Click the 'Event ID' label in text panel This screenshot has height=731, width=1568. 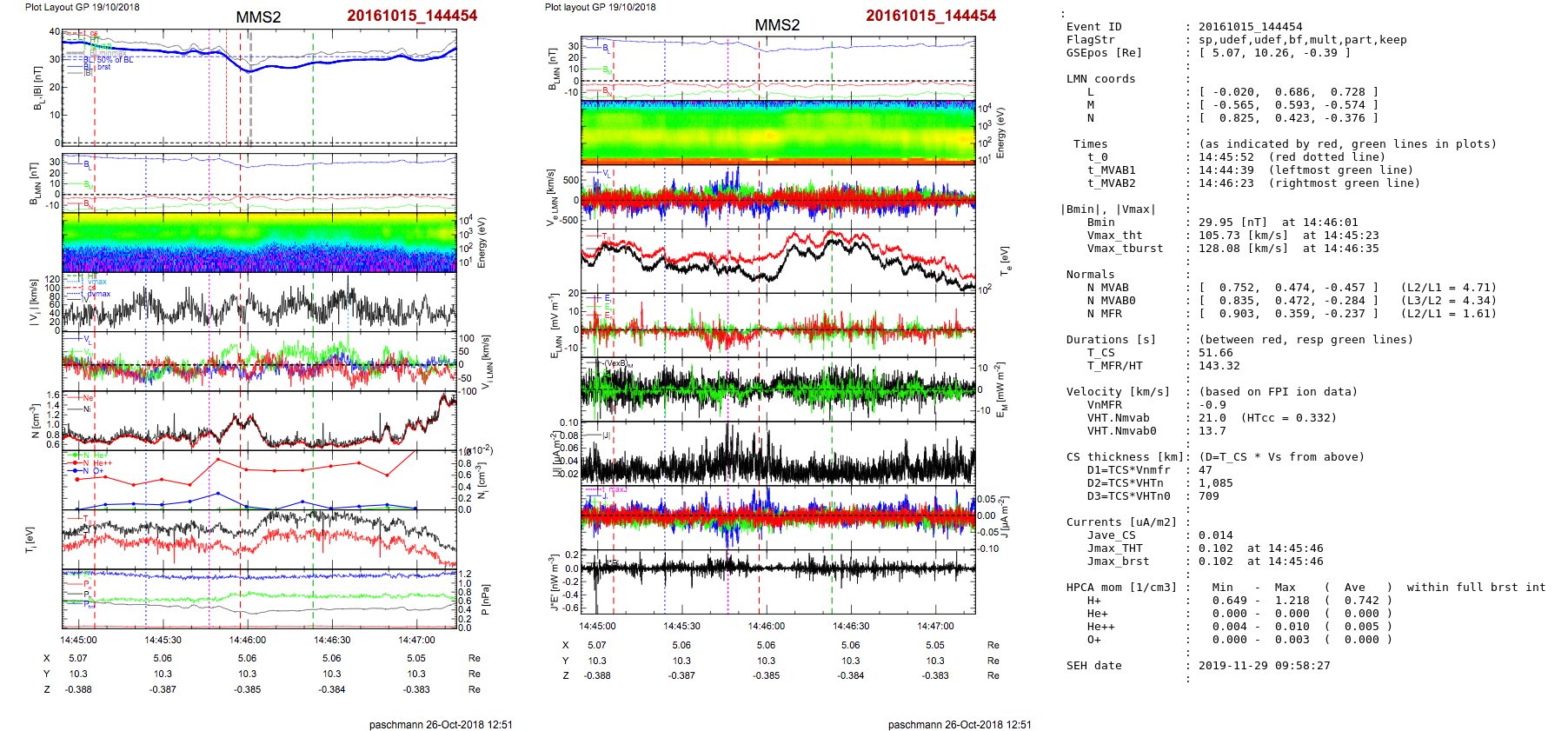(1093, 27)
